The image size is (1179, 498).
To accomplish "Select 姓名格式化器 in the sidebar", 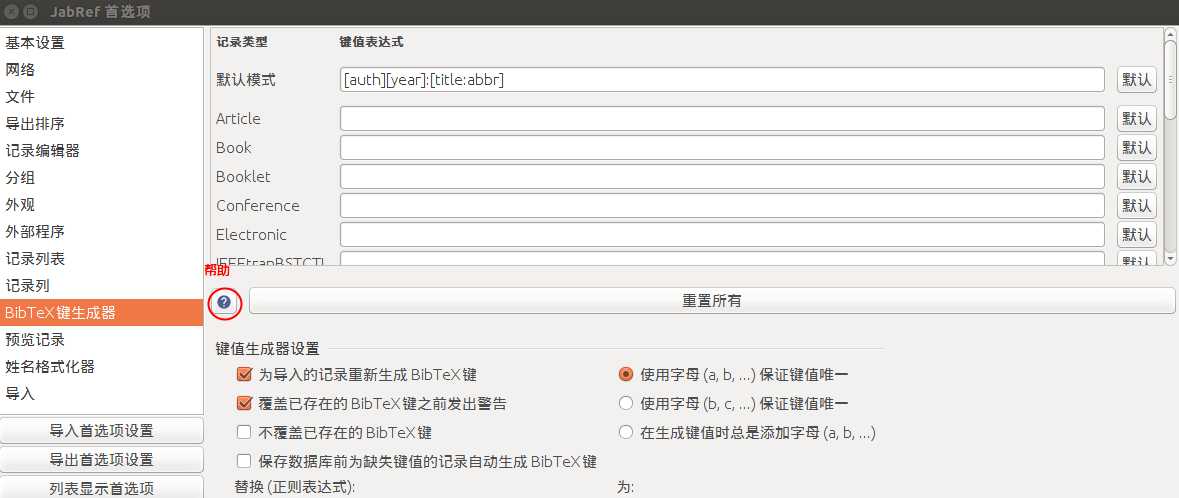I will [102, 367].
